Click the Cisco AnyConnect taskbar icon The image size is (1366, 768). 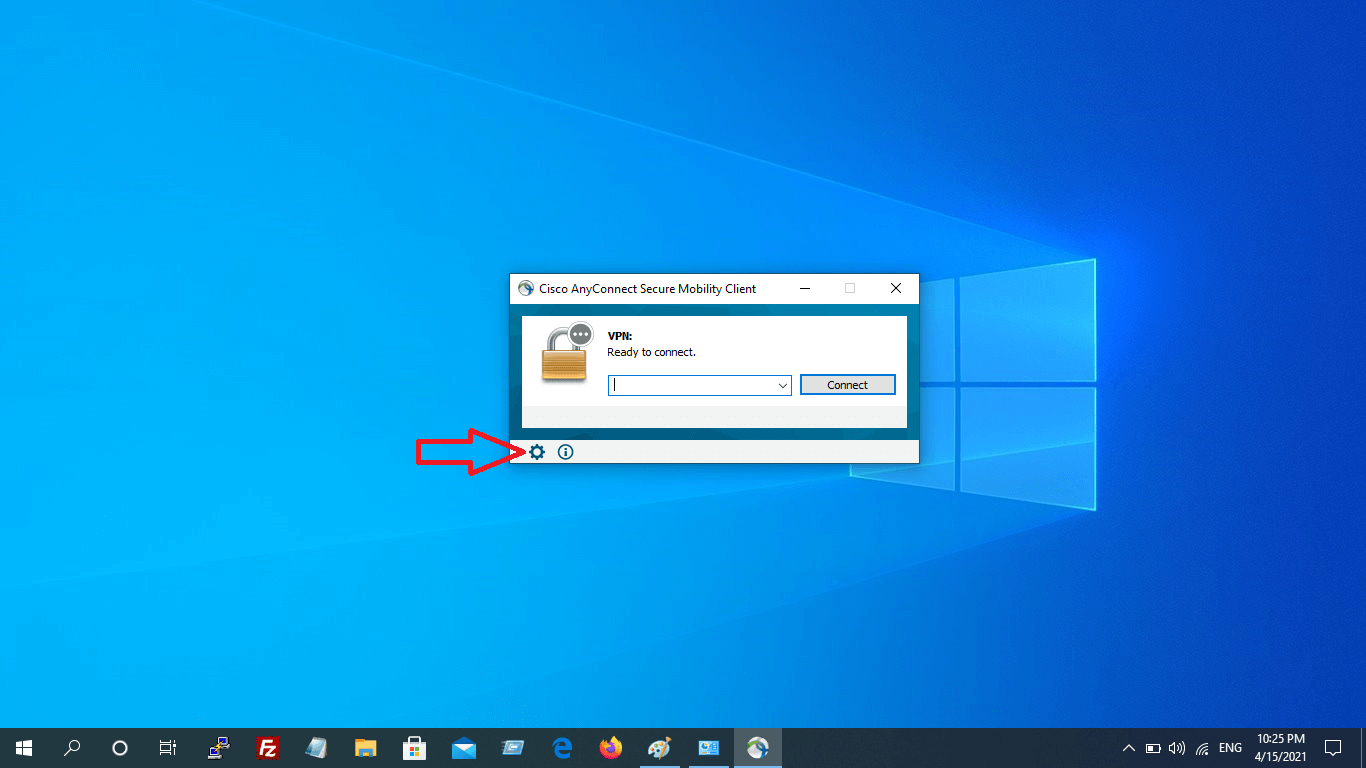point(757,748)
